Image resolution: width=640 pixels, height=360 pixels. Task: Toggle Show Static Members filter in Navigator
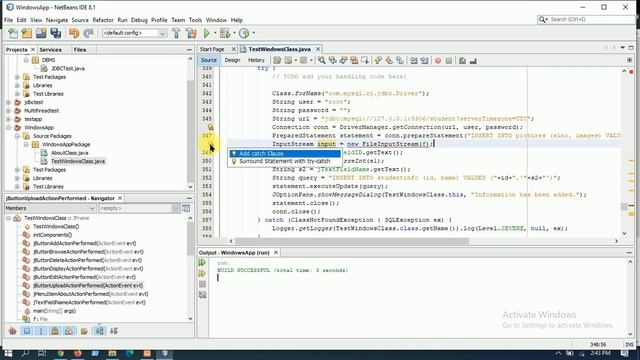[x=41, y=331]
